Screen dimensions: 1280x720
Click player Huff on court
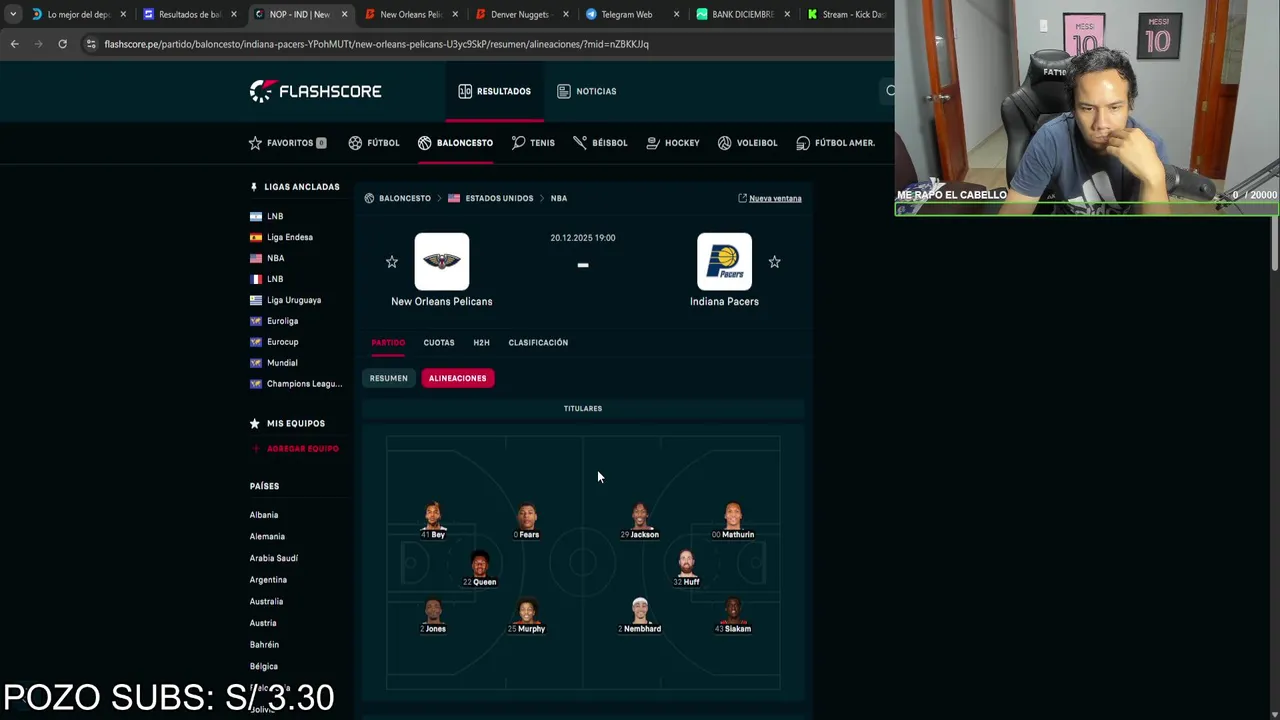coord(686,568)
